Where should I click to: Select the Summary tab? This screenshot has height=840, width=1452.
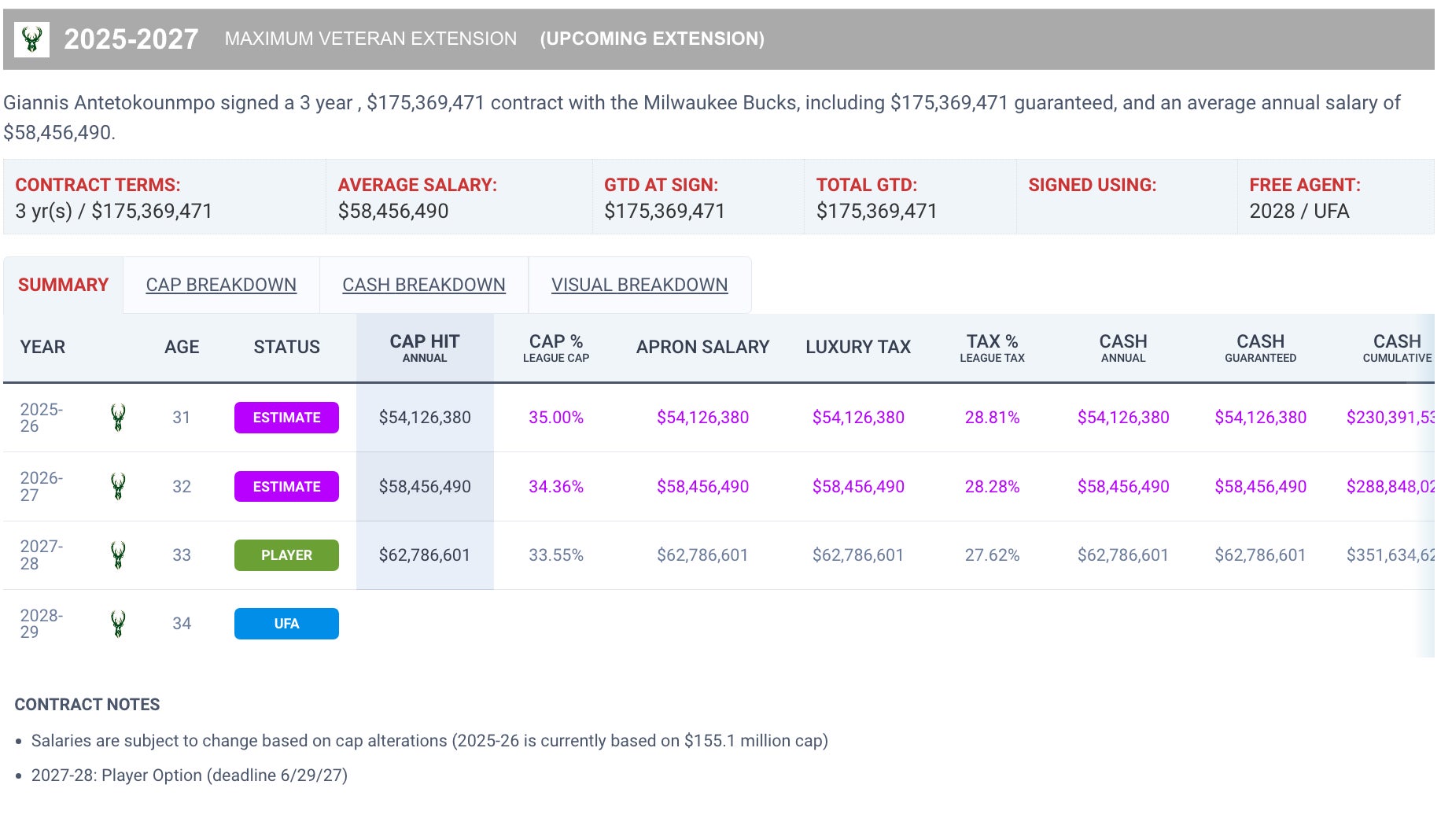[x=63, y=285]
